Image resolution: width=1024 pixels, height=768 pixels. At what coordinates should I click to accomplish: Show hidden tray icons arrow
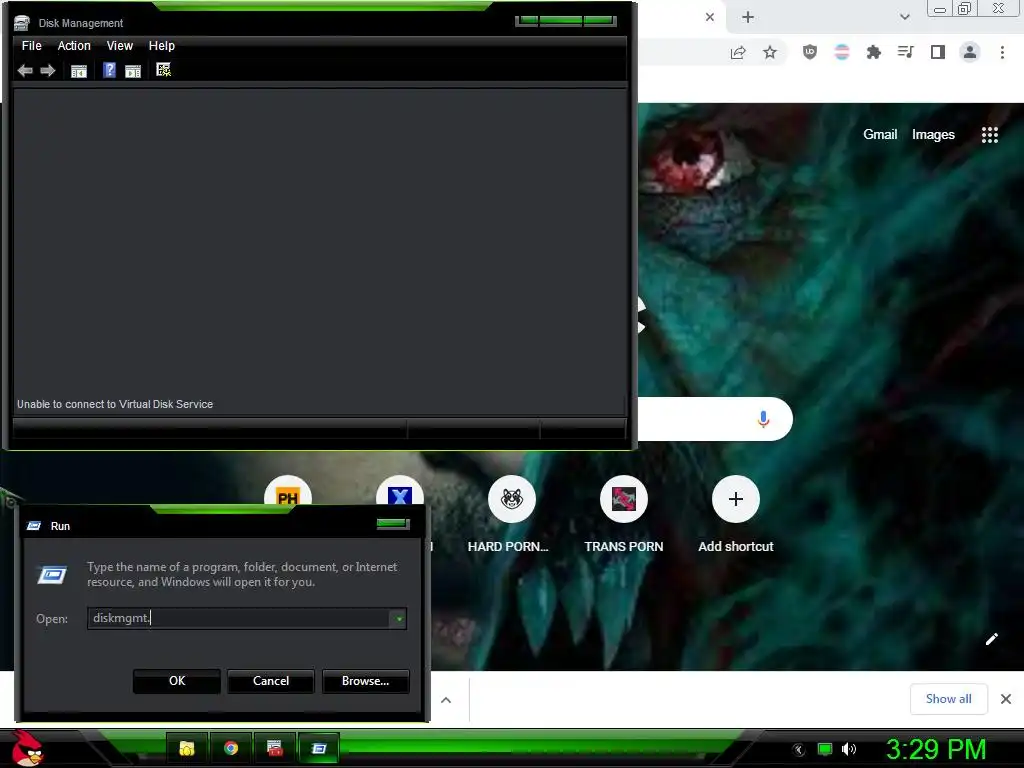coord(799,750)
